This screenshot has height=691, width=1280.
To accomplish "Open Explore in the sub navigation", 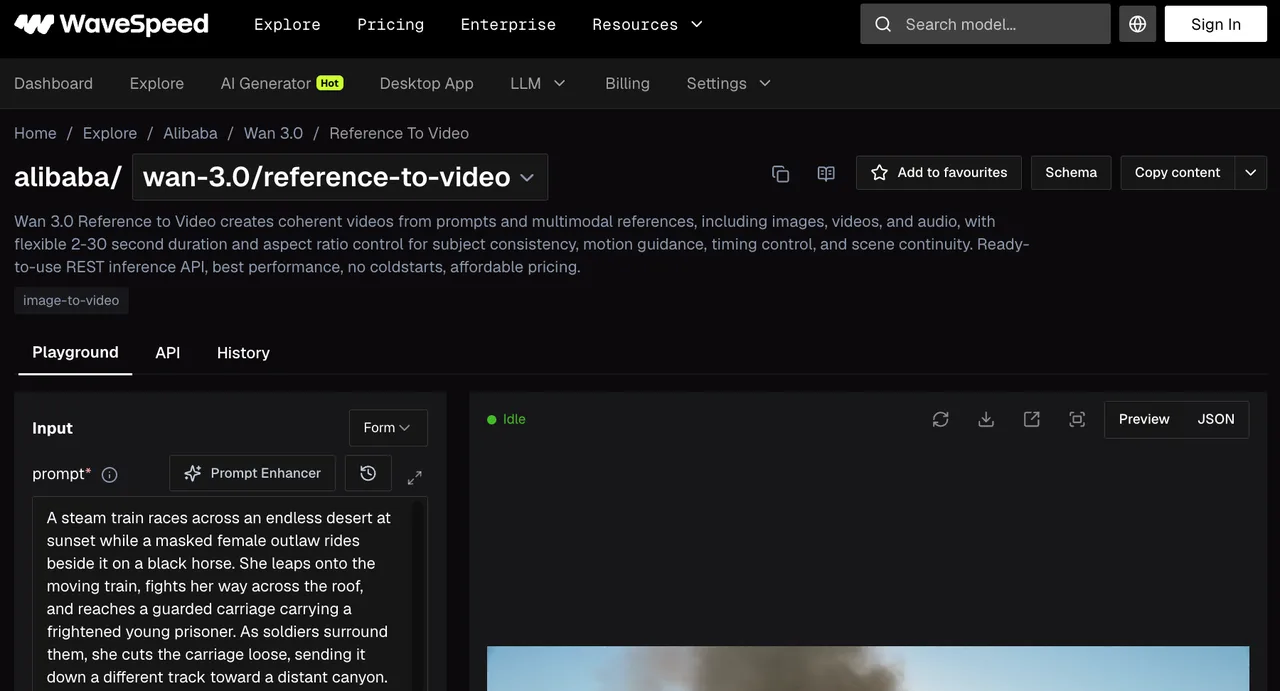I will (x=157, y=83).
